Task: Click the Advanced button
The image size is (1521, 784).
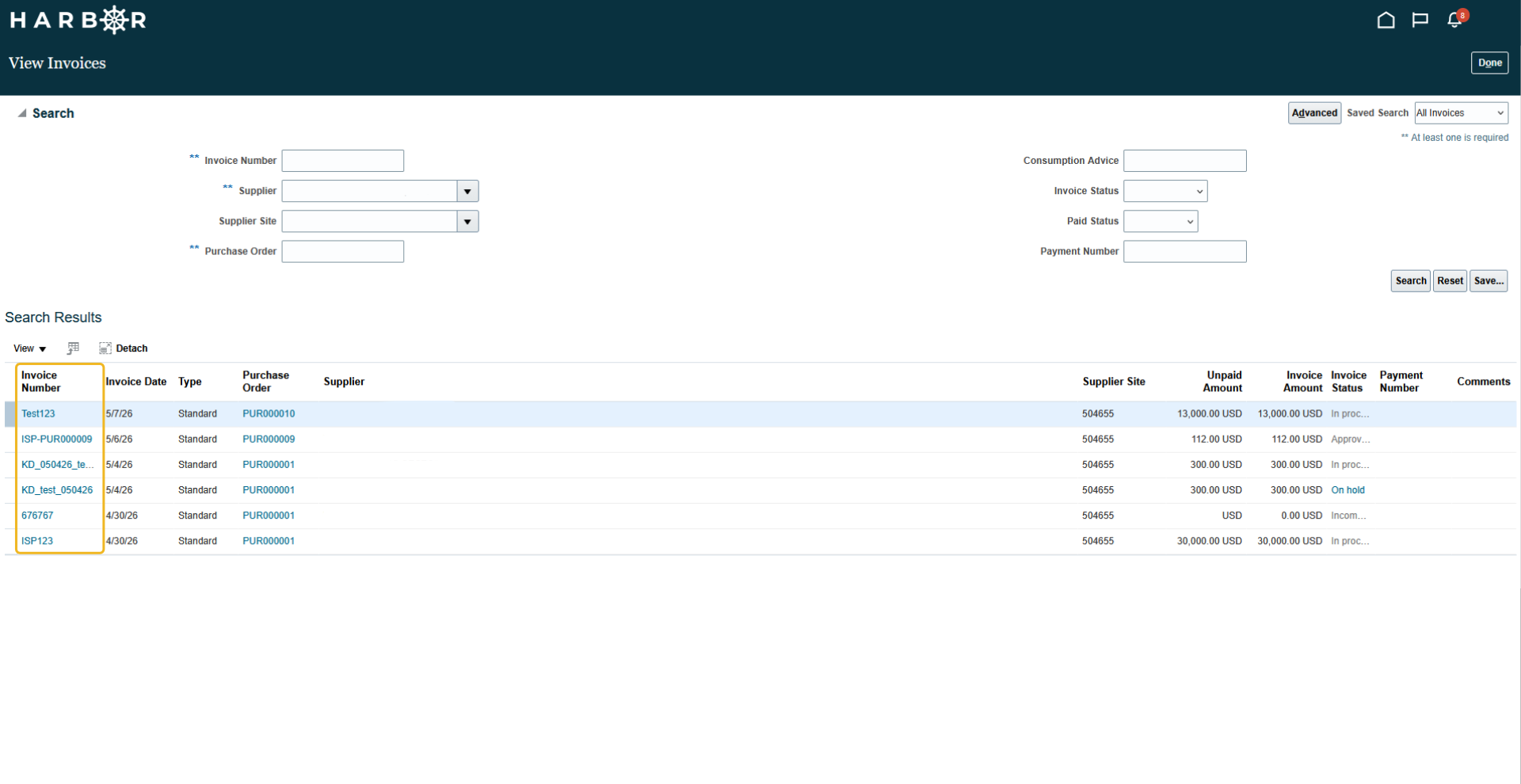Action: (x=1314, y=113)
